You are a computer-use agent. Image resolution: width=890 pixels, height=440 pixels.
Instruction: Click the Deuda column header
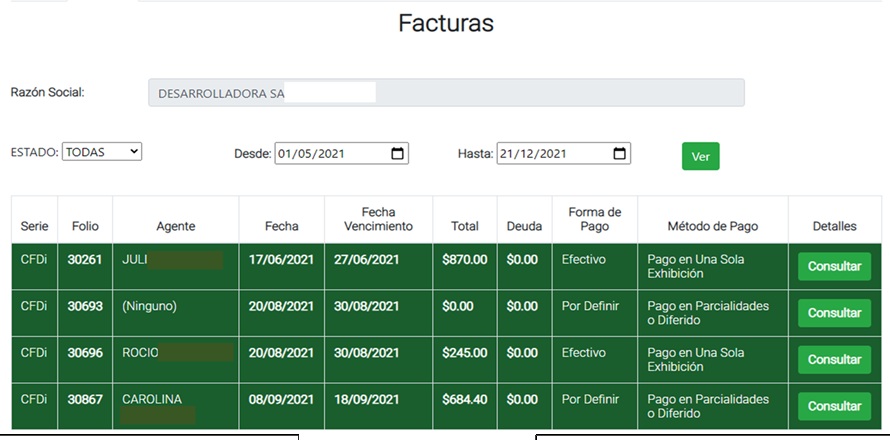pyautogui.click(x=524, y=227)
